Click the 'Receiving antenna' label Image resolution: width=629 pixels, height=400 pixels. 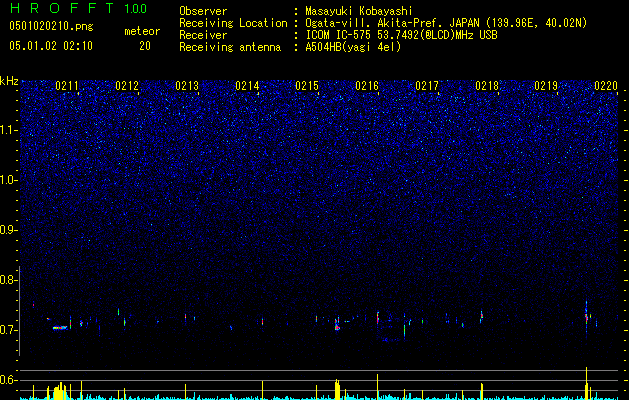pyautogui.click(x=230, y=47)
